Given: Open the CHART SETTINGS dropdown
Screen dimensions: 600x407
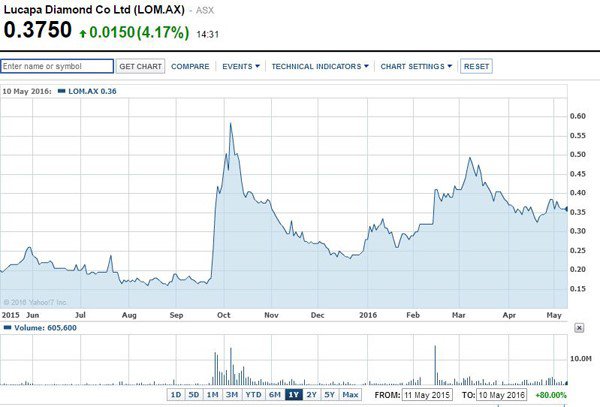Looking at the screenshot, I should tap(416, 67).
